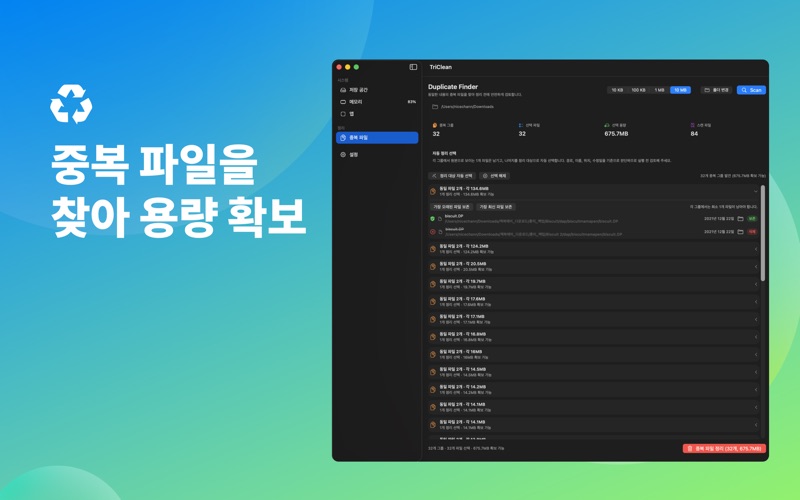
Task: Click the Duplicate Finder heading
Action: (453, 87)
